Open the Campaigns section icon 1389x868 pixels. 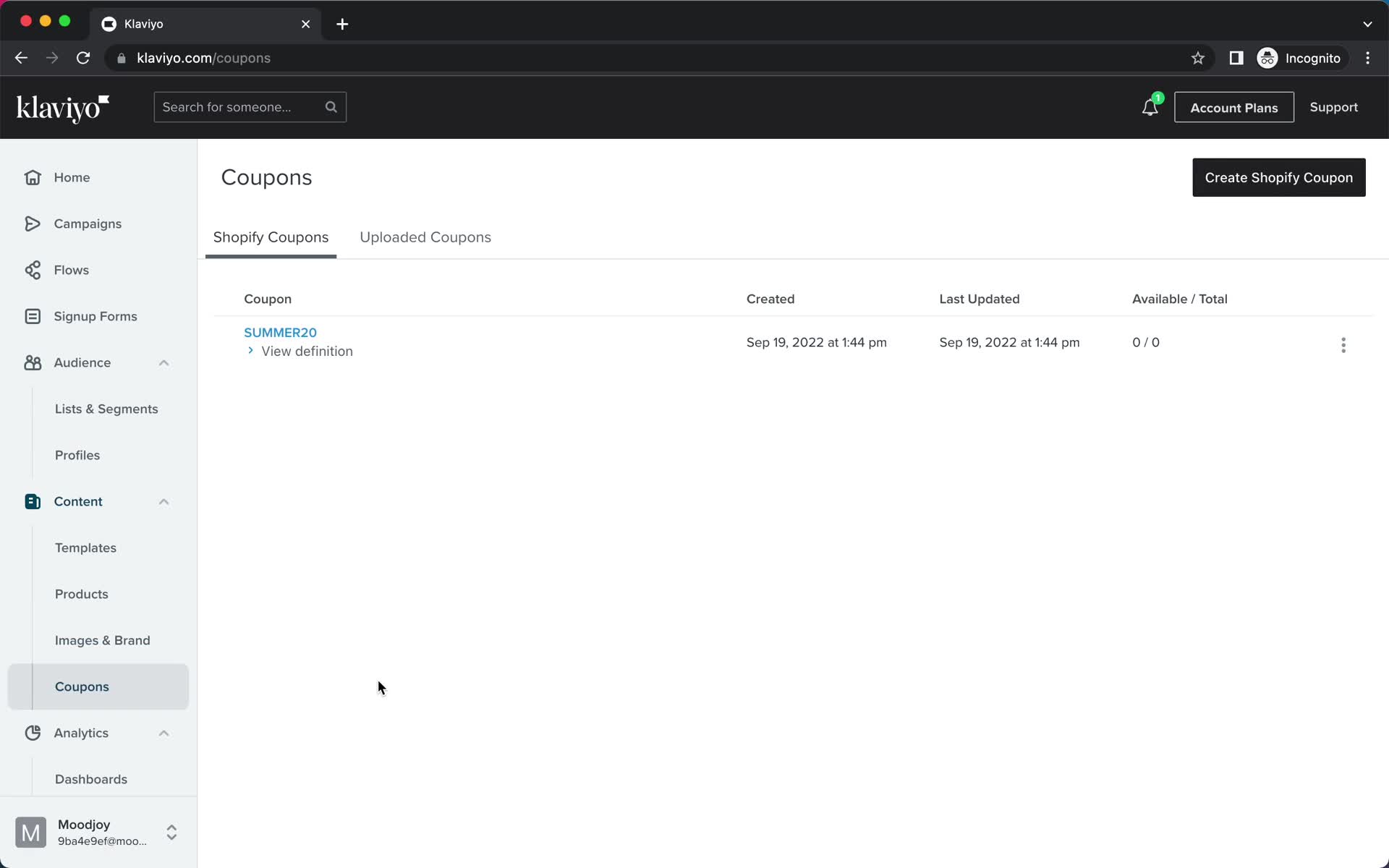pyautogui.click(x=32, y=223)
